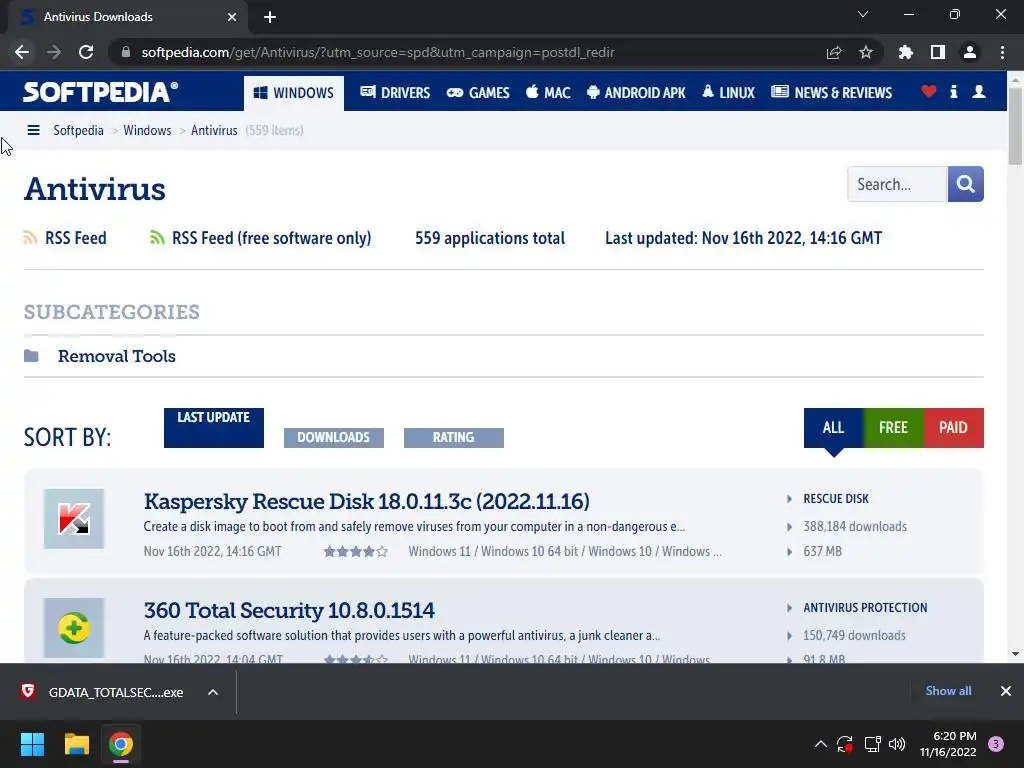Screen dimensions: 1024x768
Task: Click the Antivirus breadcrumb link
Action: (x=214, y=130)
